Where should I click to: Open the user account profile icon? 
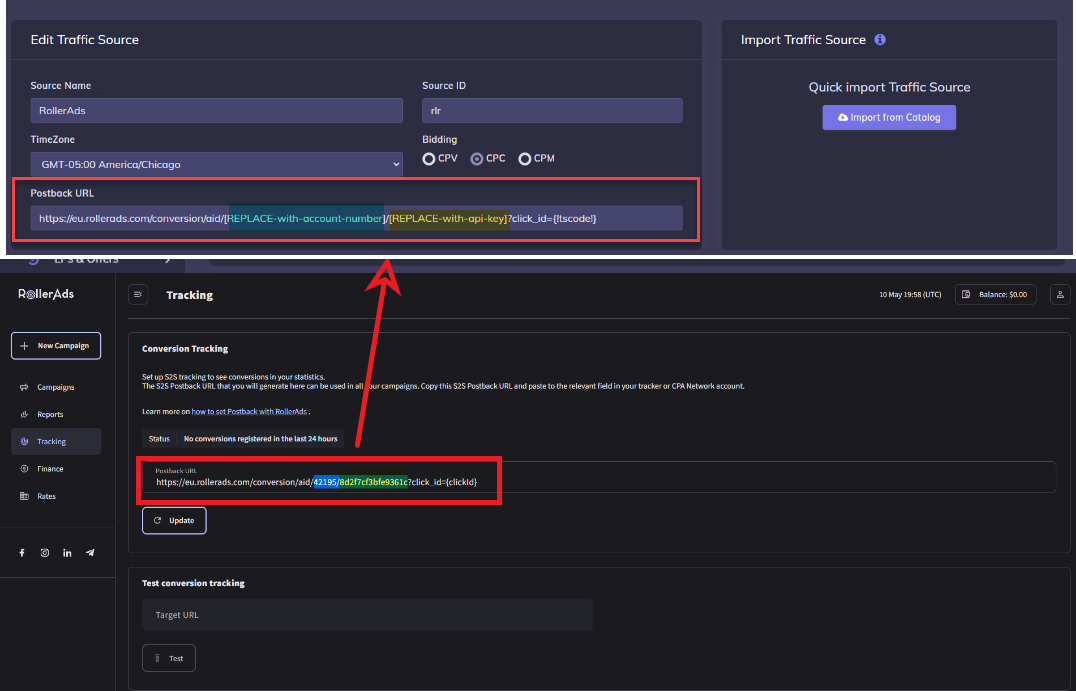click(1060, 294)
